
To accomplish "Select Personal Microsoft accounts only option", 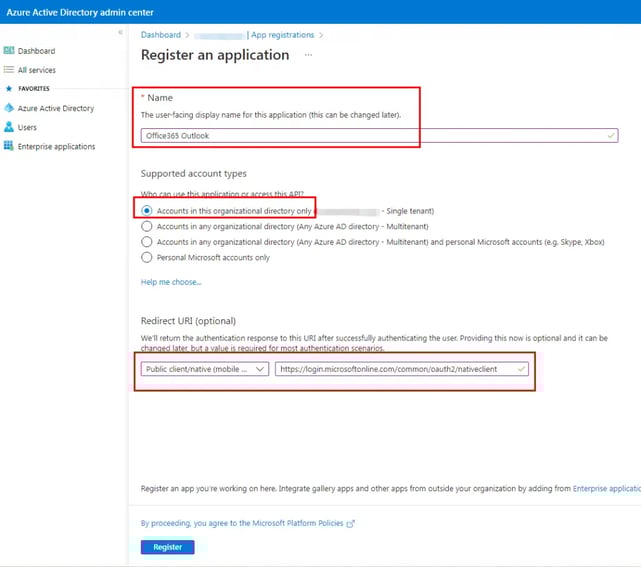I will [x=147, y=257].
